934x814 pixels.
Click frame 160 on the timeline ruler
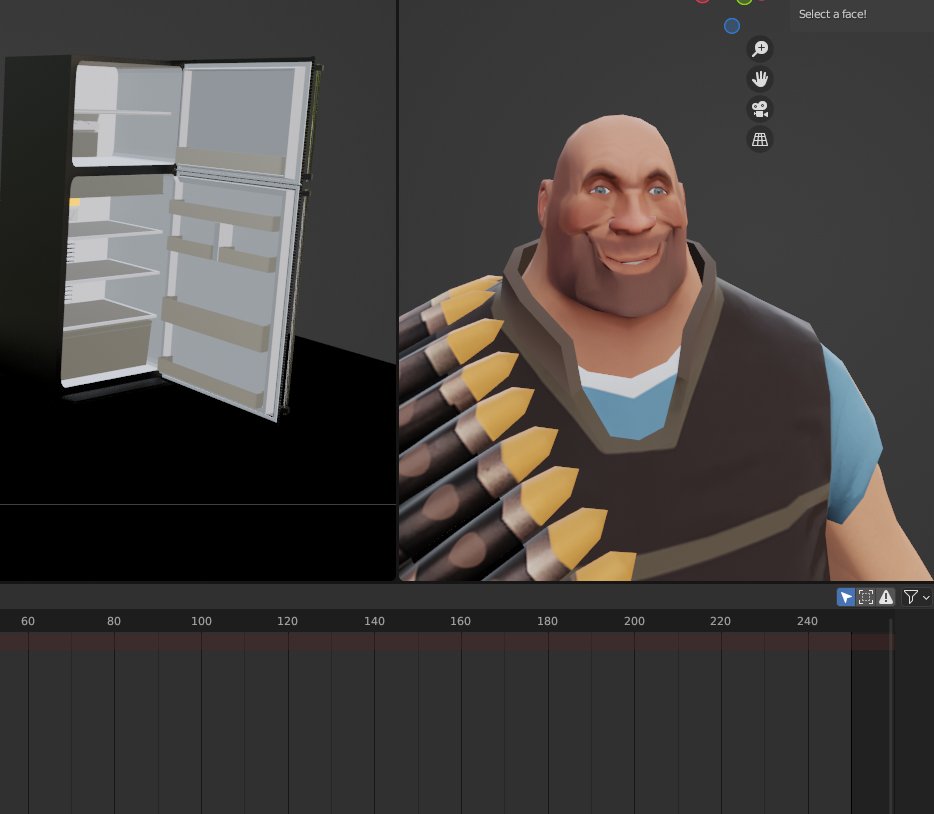pos(459,622)
